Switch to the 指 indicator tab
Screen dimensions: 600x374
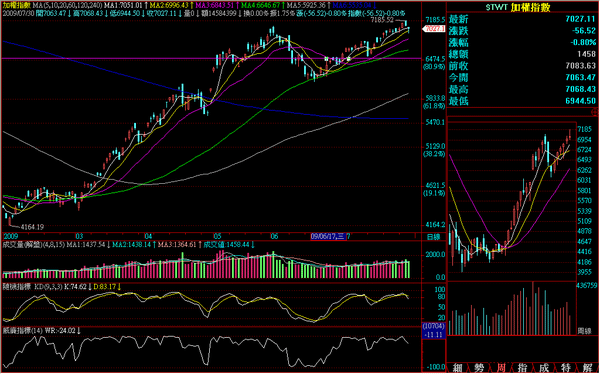(523, 368)
